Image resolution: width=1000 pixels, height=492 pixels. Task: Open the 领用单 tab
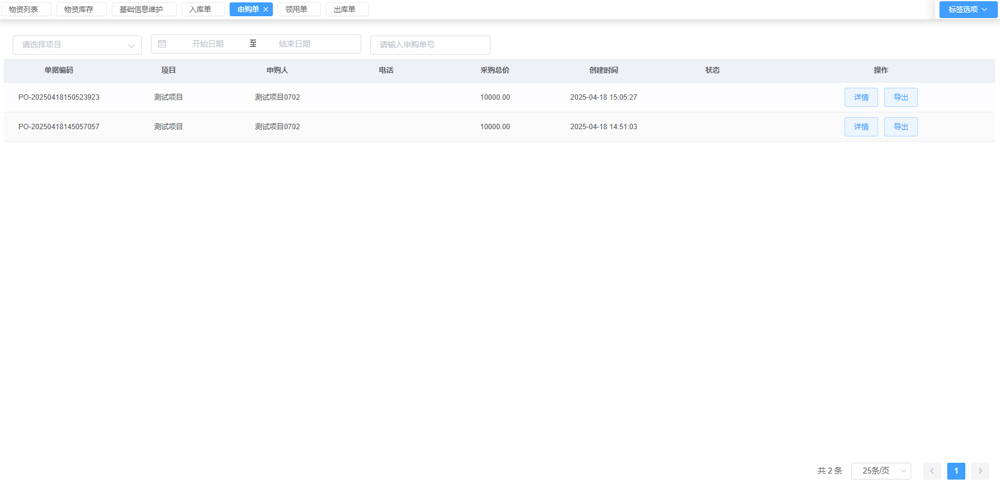[297, 10]
